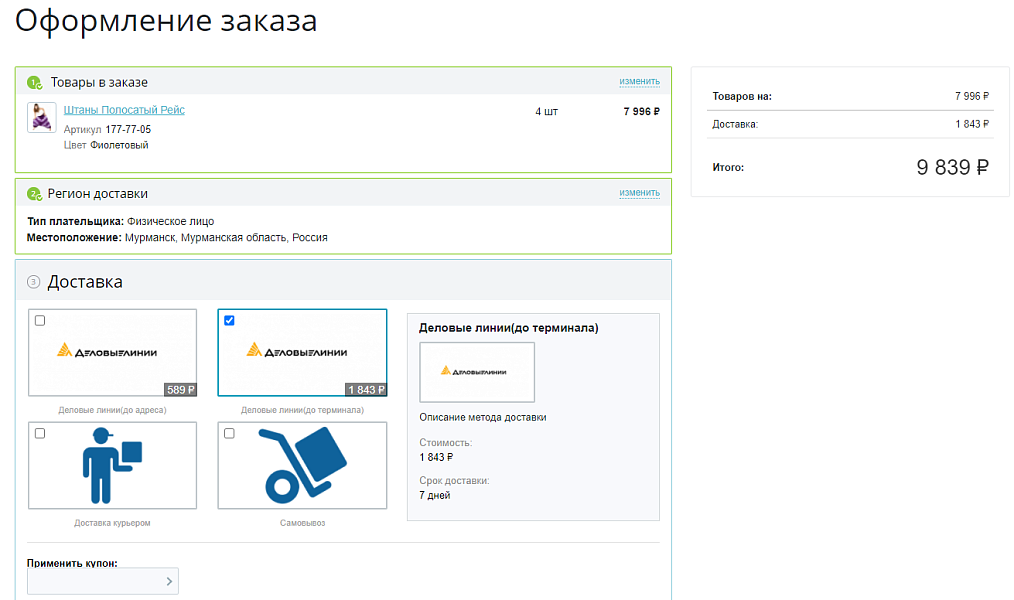Screen dimensions: 1014x600
Task: Enable the Доставка курьером checkbox
Action: 40,433
